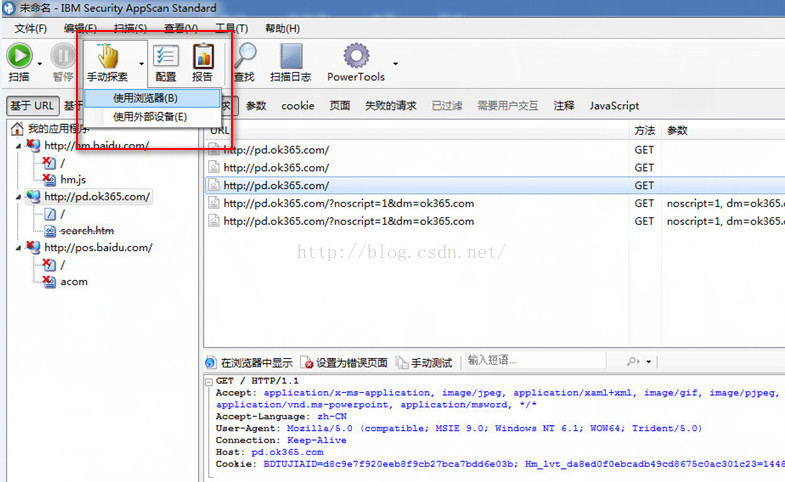
Task: Click the Pause (暂停) toolbar icon
Action: tap(63, 56)
